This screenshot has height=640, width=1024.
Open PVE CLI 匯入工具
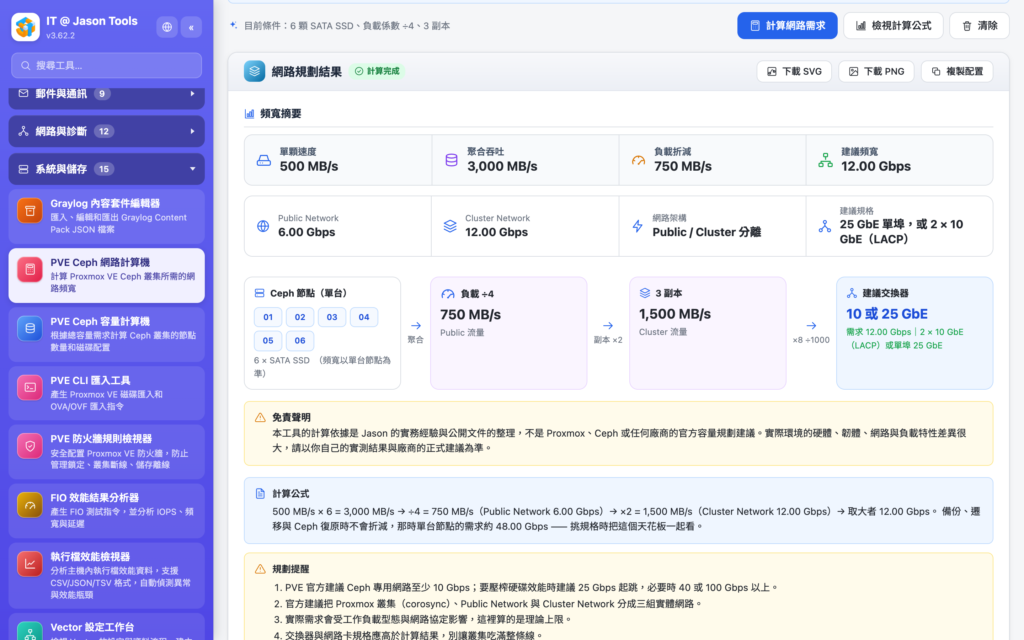(106, 393)
